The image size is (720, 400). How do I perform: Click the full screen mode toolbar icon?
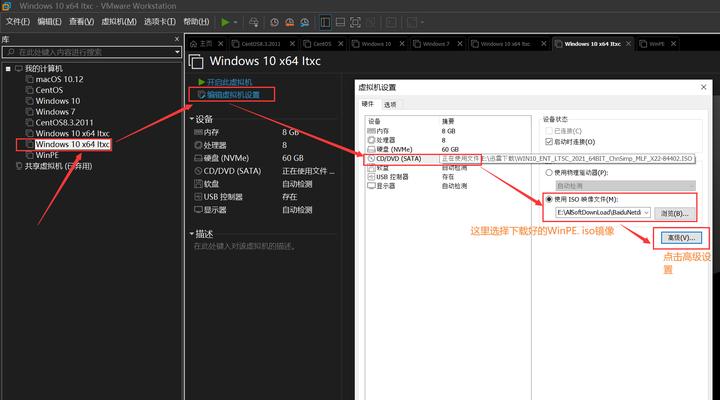pos(355,22)
